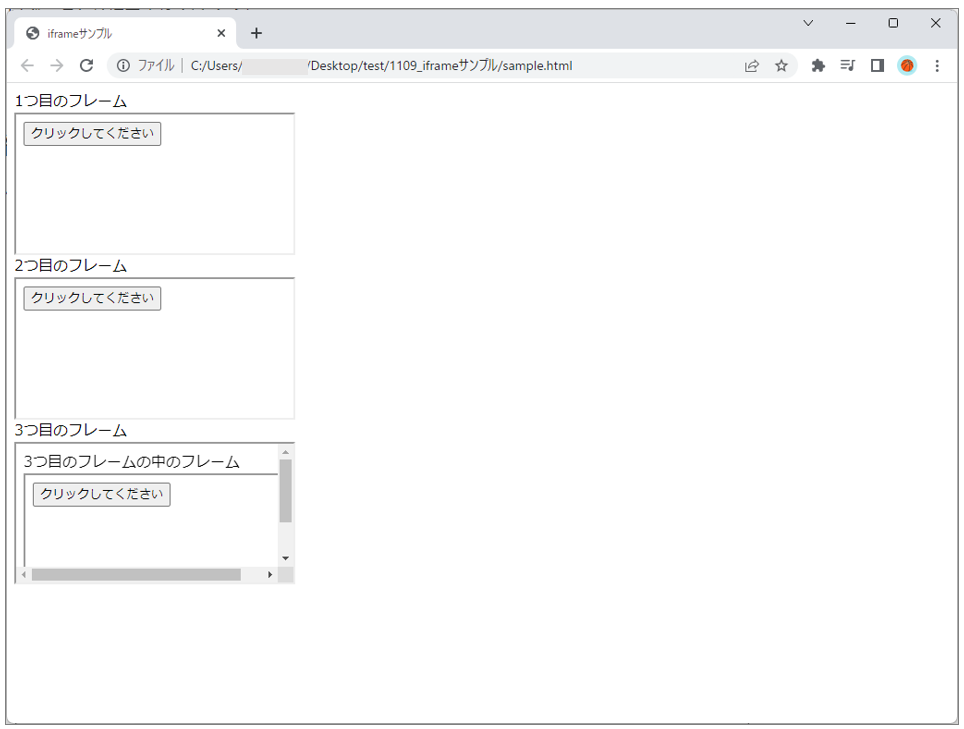The width and height of the screenshot is (964, 729).
Task: Open the extensions puzzle-piece icon
Action: click(x=818, y=66)
